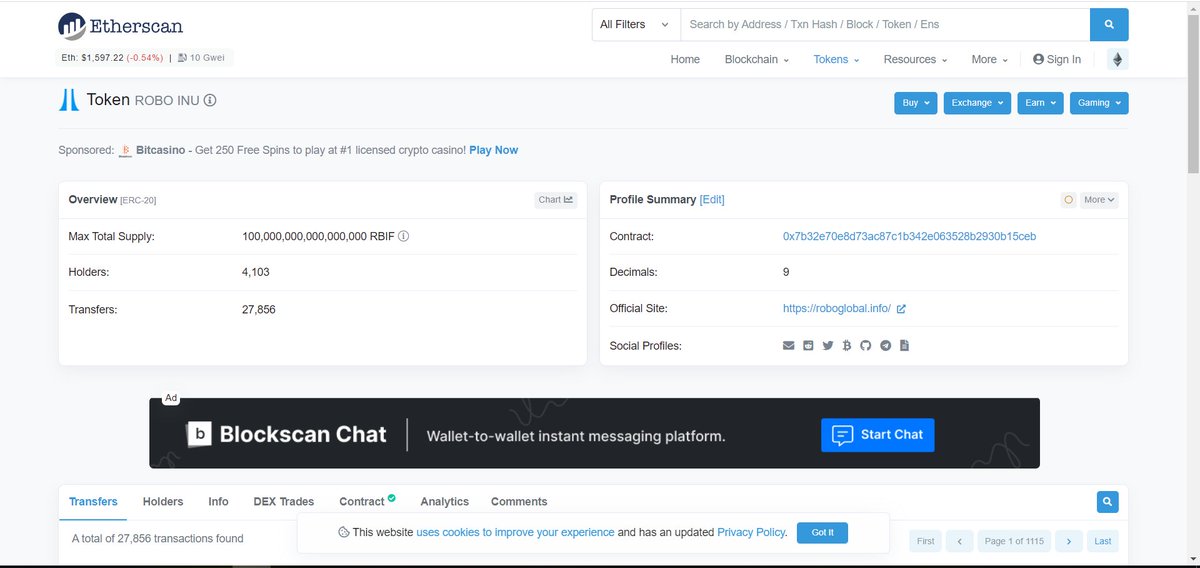Screen dimensions: 1200x568
Task: Go to next page with right chevron
Action: [x=1069, y=541]
